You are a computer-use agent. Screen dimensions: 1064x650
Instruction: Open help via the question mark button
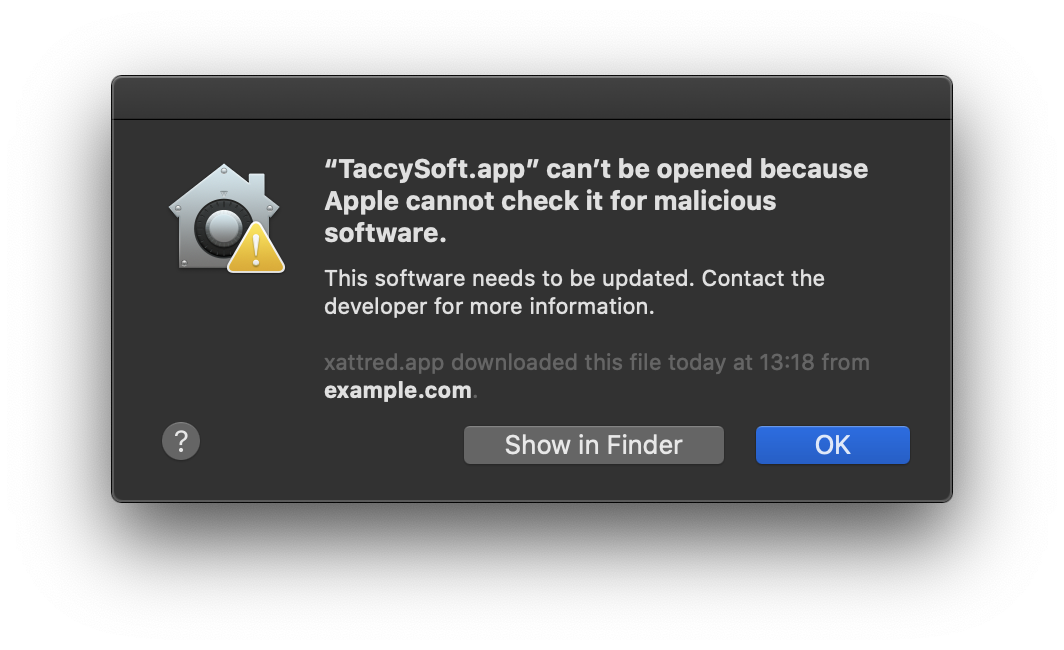181,441
